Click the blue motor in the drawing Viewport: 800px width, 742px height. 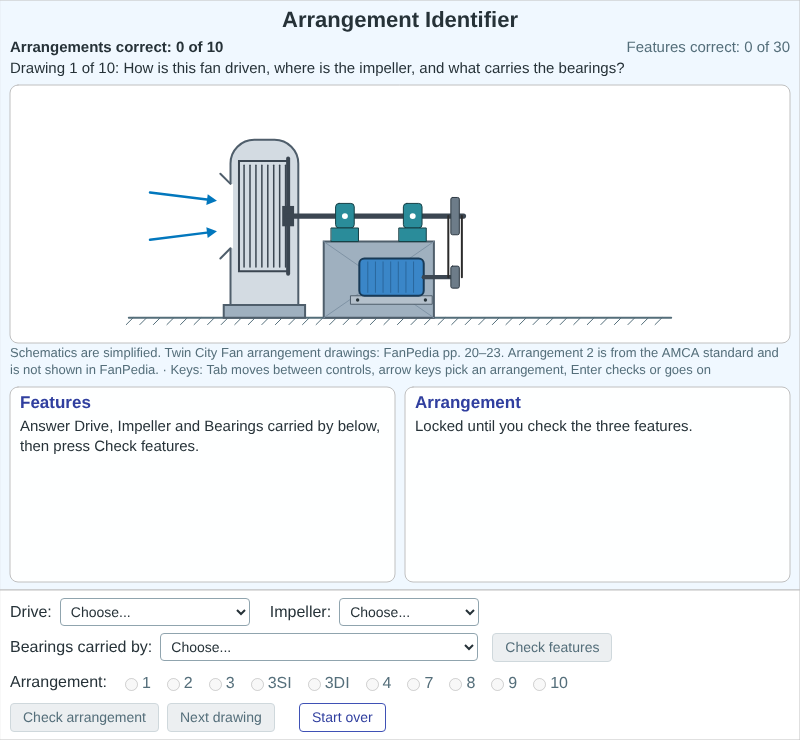[391, 277]
